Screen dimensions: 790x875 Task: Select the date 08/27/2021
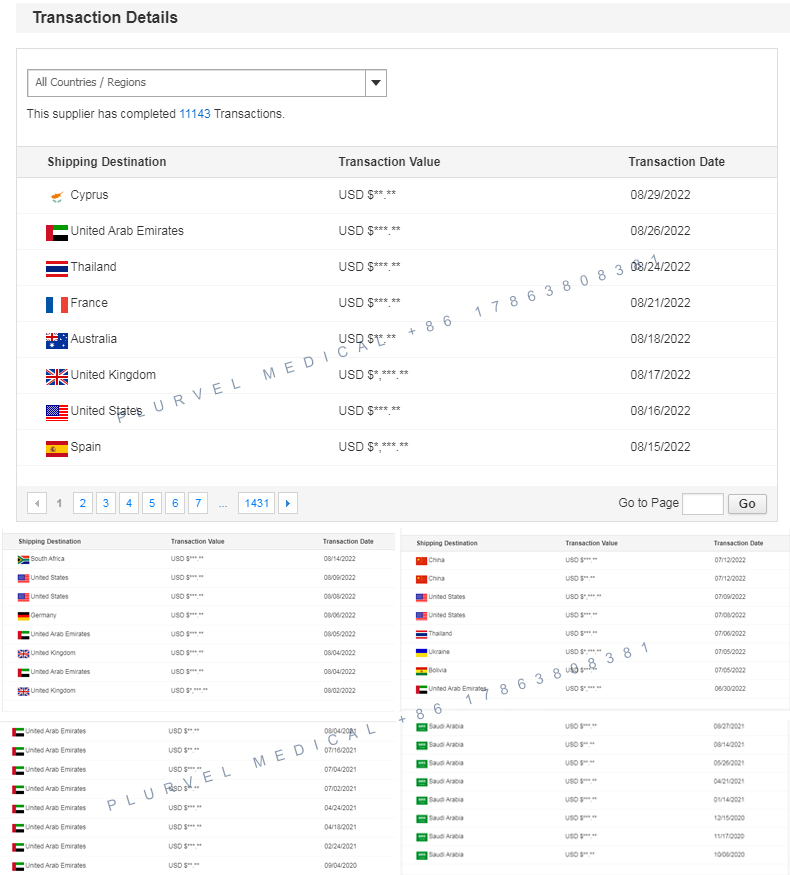[x=729, y=727]
